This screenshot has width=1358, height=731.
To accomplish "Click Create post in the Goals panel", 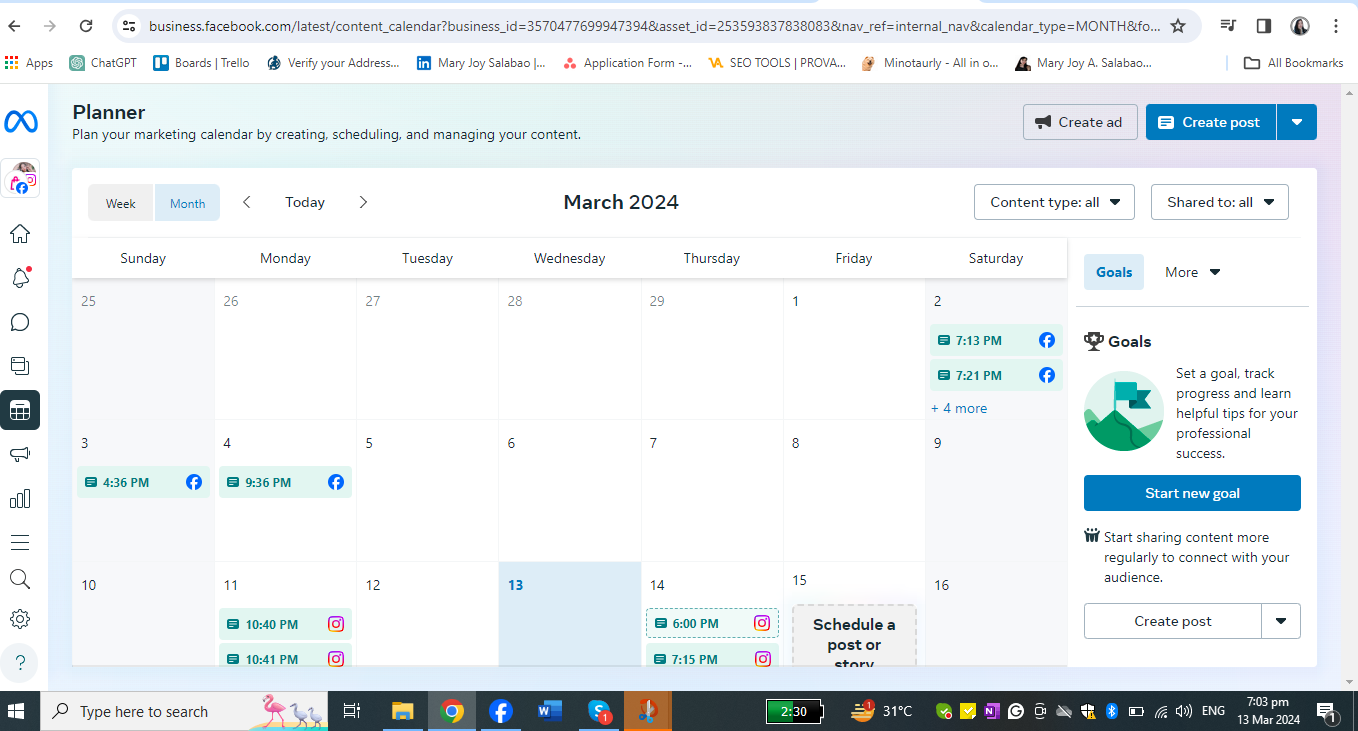I will pos(1173,621).
